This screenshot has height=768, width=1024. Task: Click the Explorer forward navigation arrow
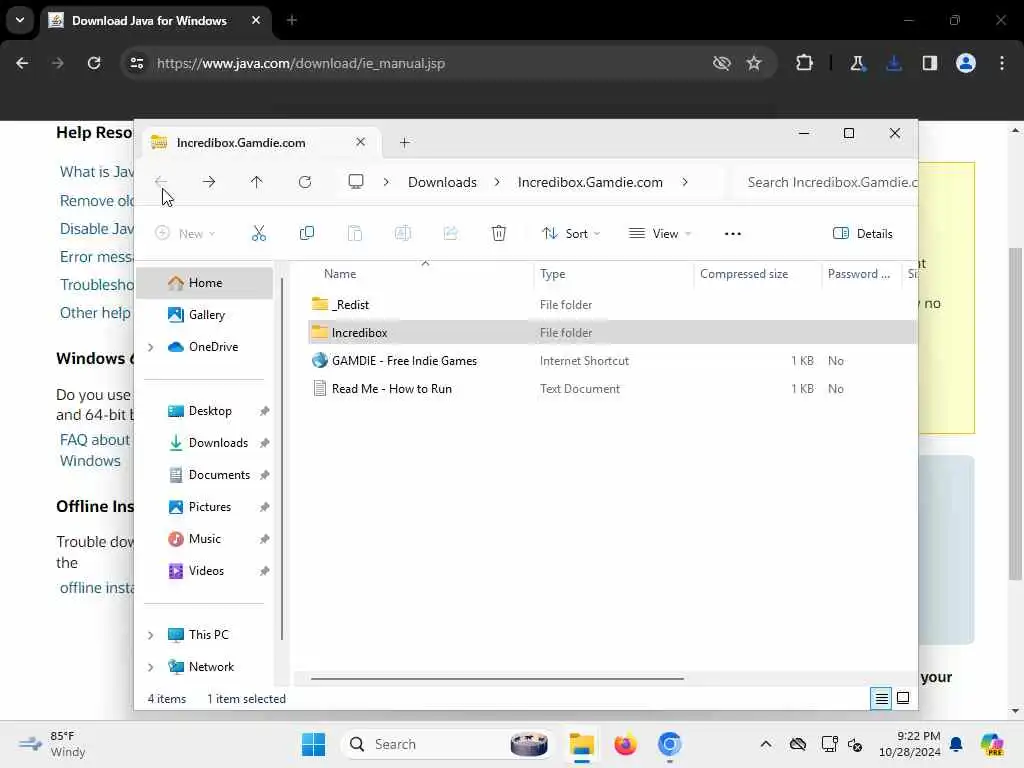coord(209,182)
